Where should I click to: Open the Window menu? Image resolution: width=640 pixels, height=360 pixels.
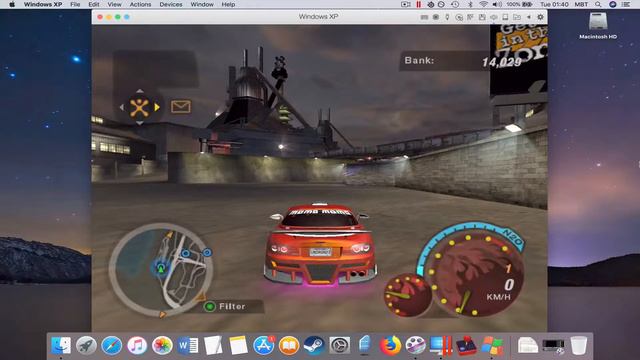coord(202,4)
